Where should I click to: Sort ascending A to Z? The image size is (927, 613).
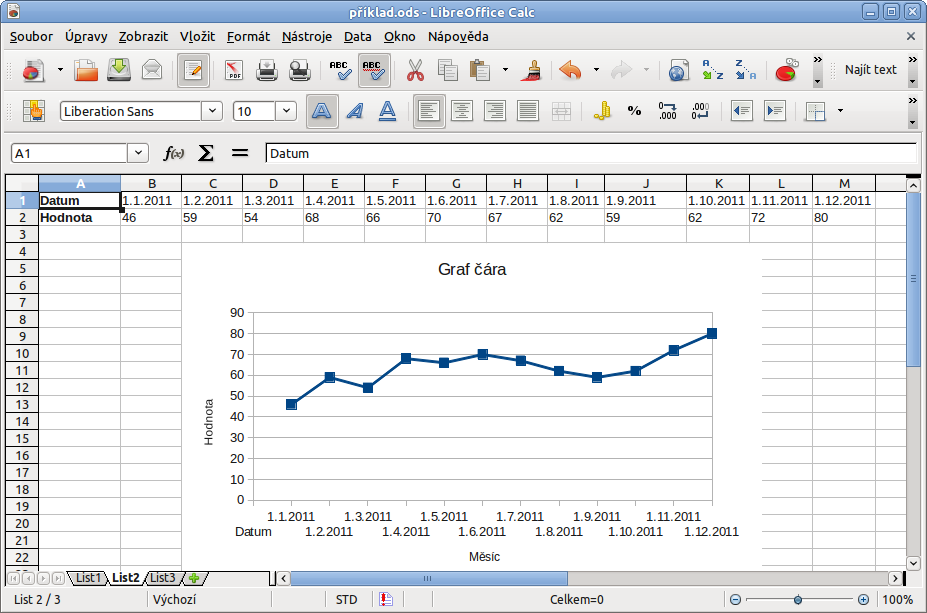tap(712, 70)
